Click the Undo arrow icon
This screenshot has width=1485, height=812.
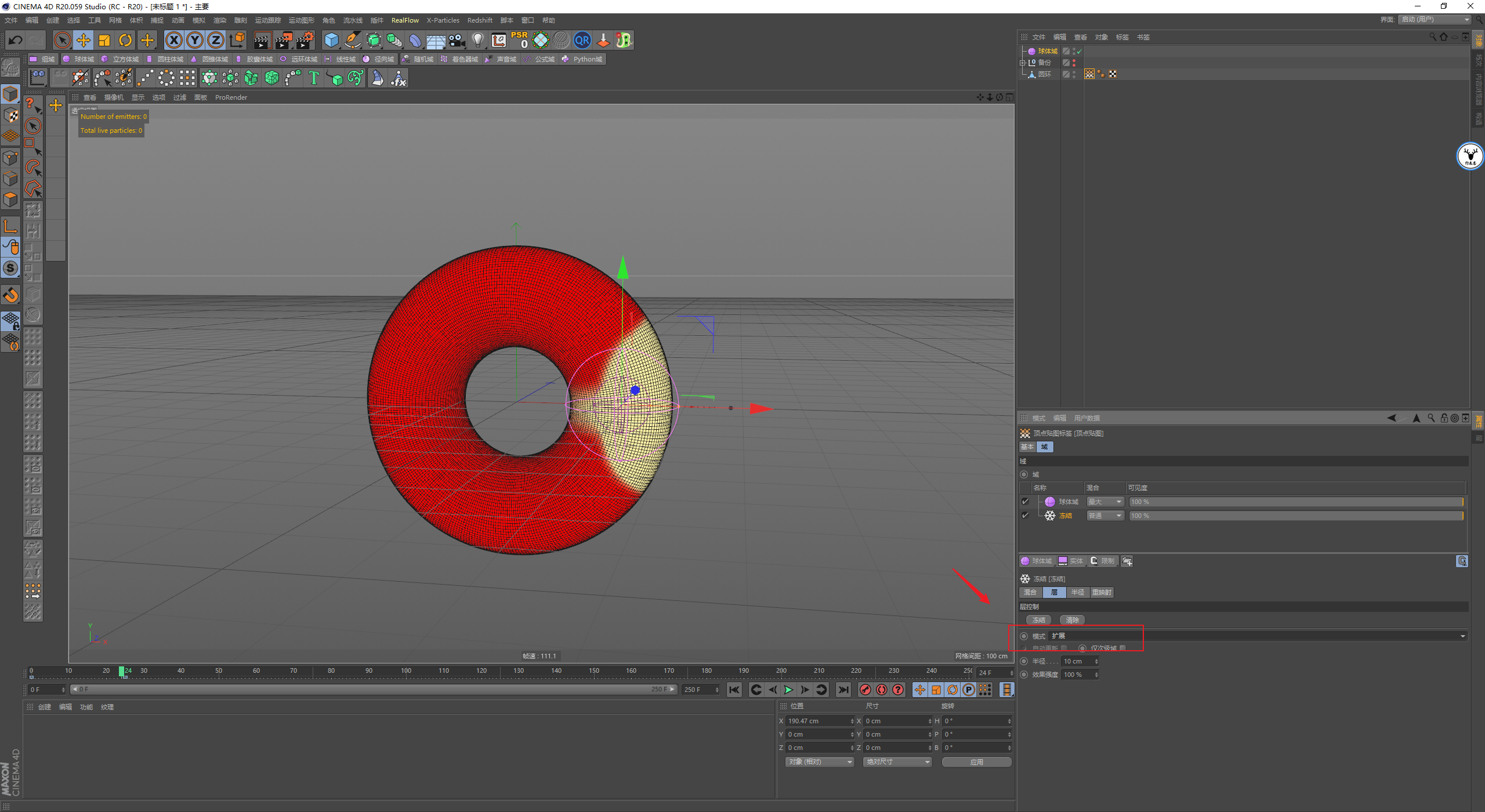tap(16, 40)
